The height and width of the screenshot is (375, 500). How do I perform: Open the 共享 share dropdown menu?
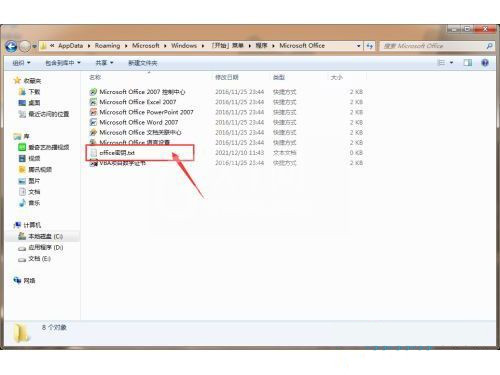coord(104,63)
